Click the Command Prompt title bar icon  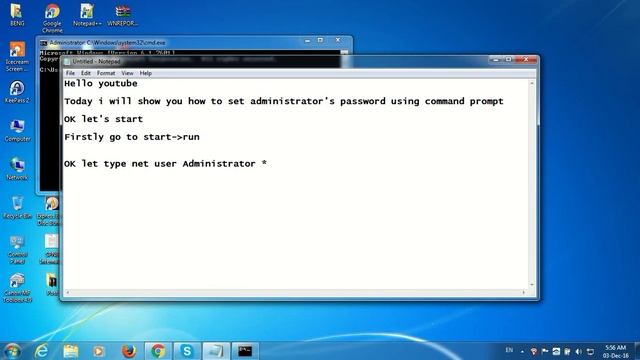44,43
